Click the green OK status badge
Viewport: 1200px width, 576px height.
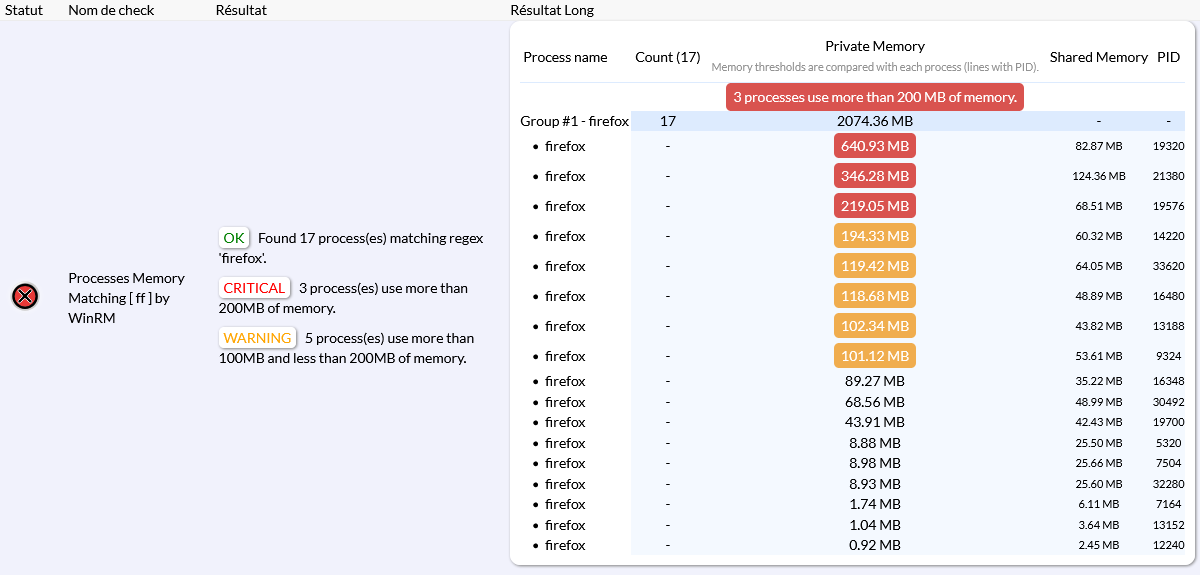(234, 238)
